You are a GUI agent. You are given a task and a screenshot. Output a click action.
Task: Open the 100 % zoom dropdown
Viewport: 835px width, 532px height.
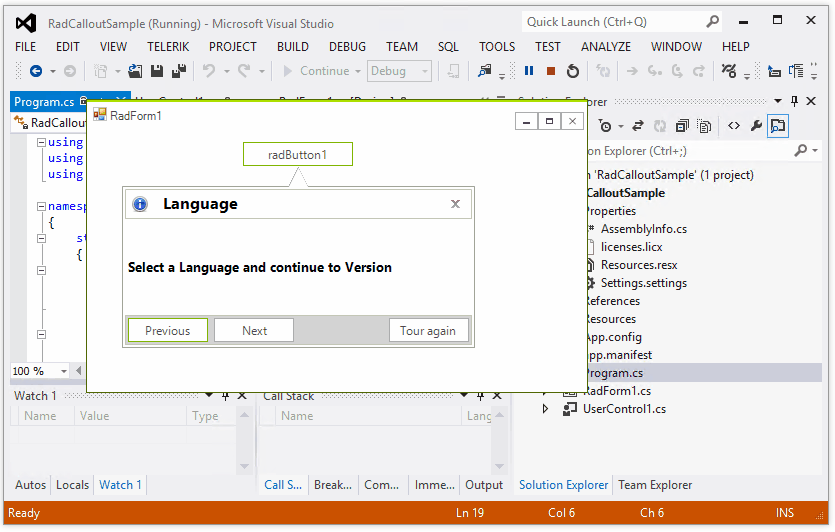coord(64,371)
